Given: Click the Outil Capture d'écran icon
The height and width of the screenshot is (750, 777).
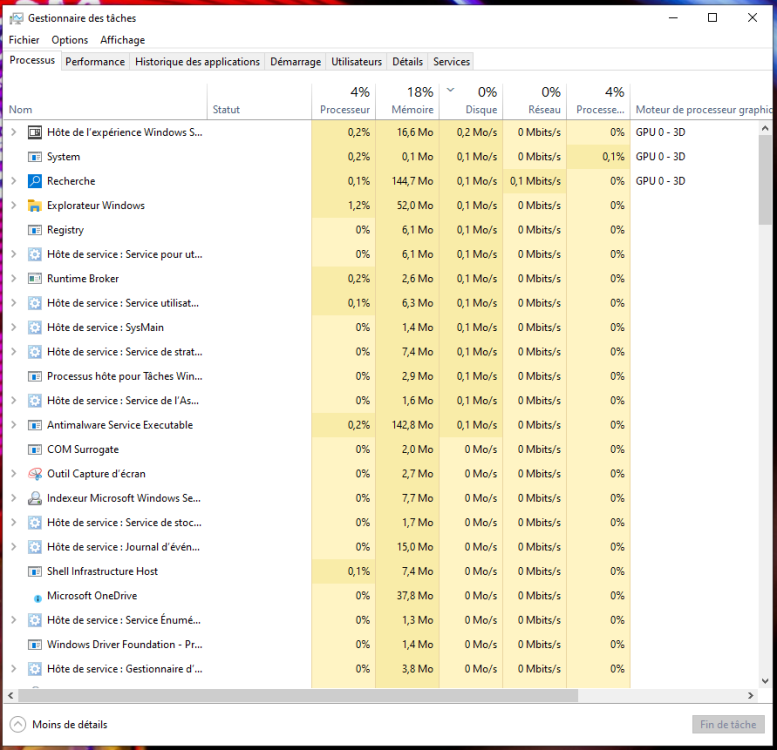Looking at the screenshot, I should [x=35, y=474].
